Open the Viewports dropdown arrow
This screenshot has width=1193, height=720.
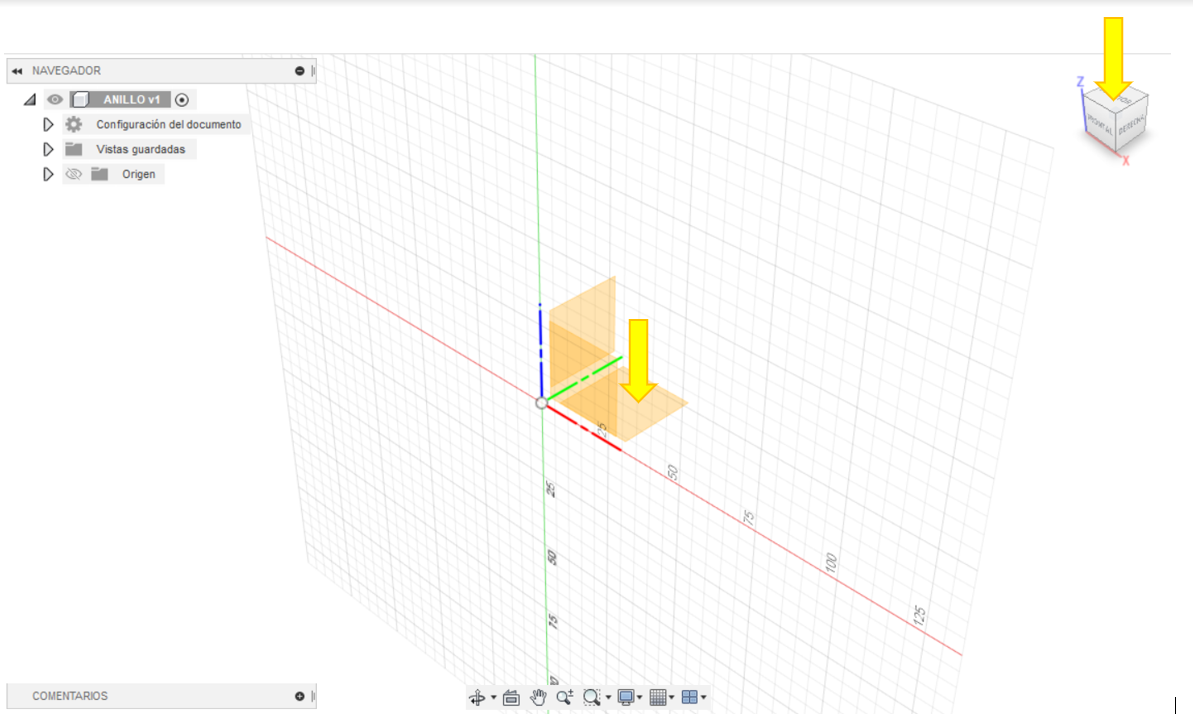tap(704, 697)
